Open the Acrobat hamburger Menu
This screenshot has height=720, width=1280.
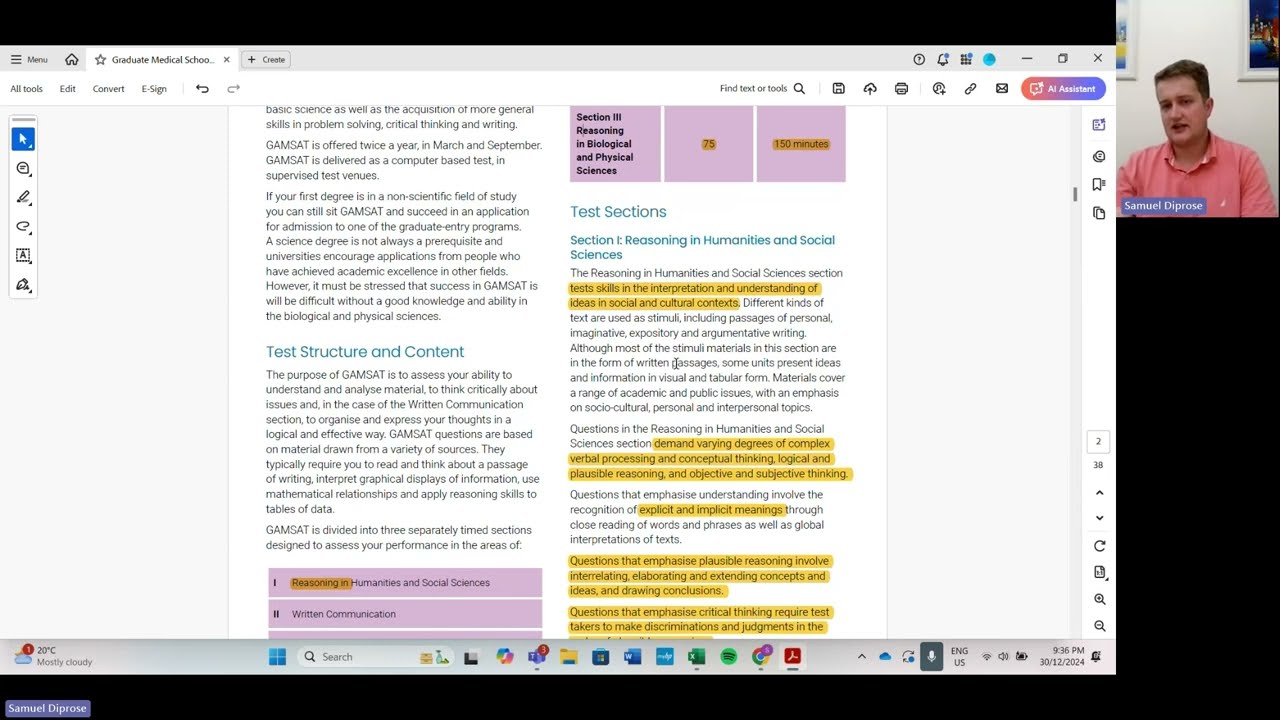point(29,59)
